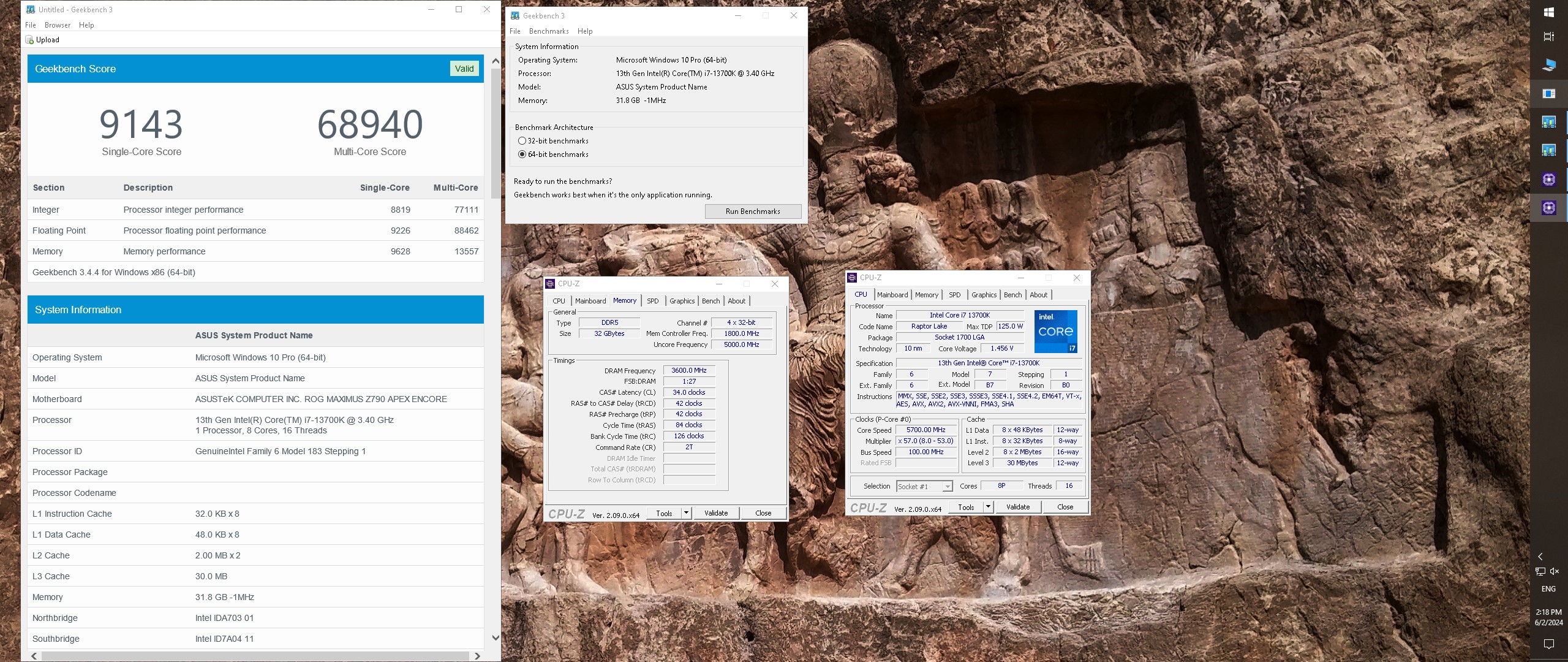
Task: Switch to the SPD tab in the Memory CPU-Z window
Action: tap(653, 301)
